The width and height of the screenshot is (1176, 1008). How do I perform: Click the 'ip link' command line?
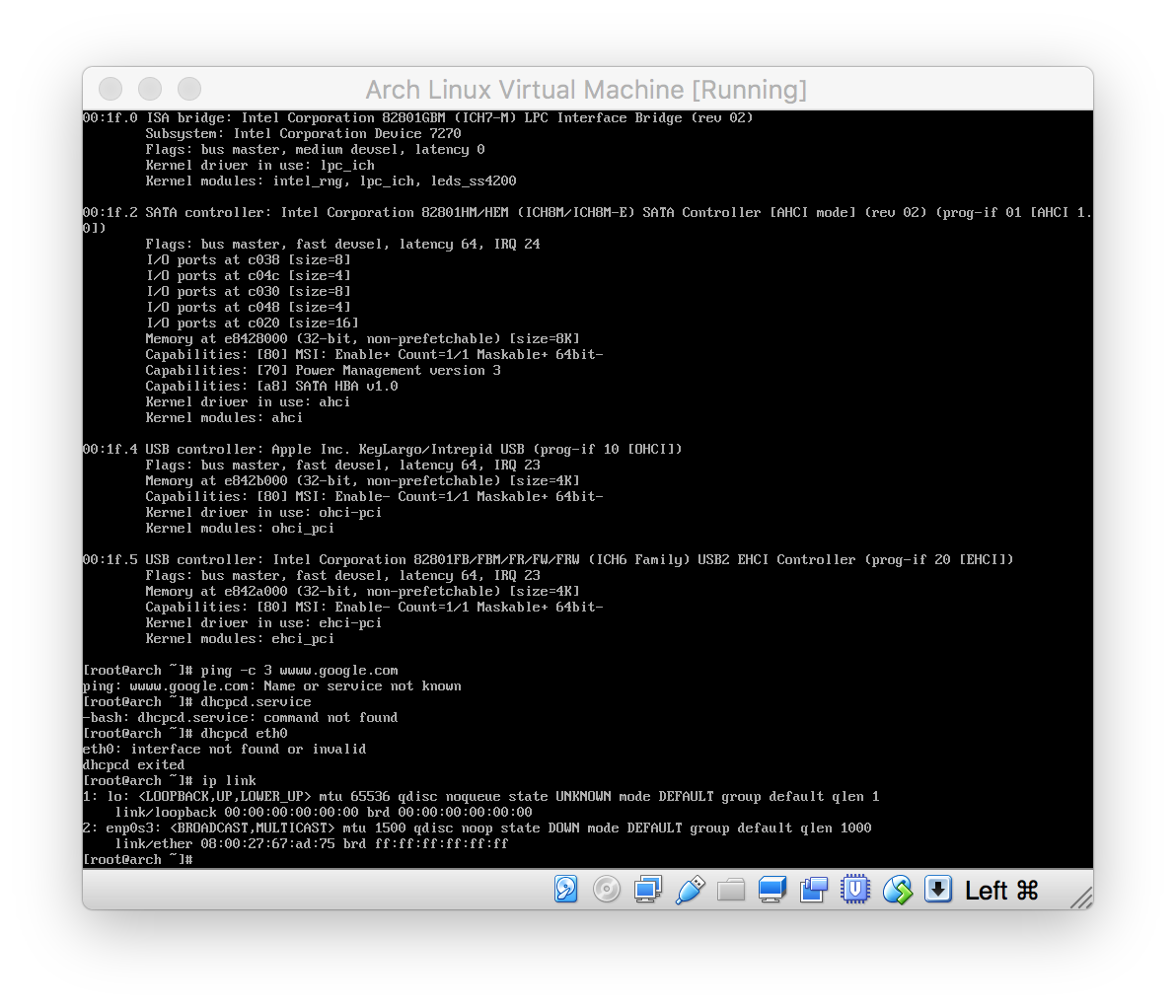pos(170,781)
